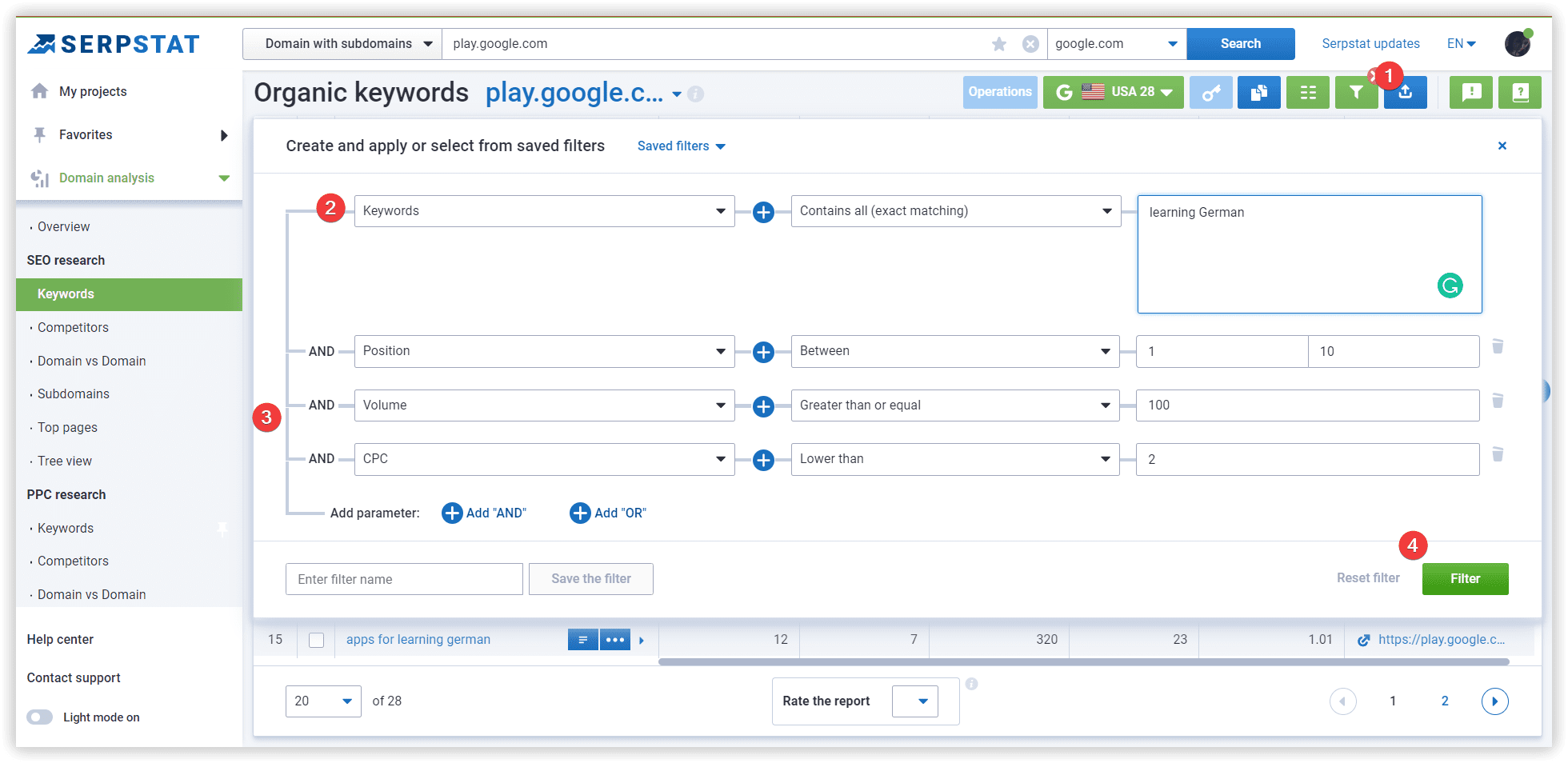Open Rate the report dropdown
The image size is (1568, 763).
coord(915,701)
